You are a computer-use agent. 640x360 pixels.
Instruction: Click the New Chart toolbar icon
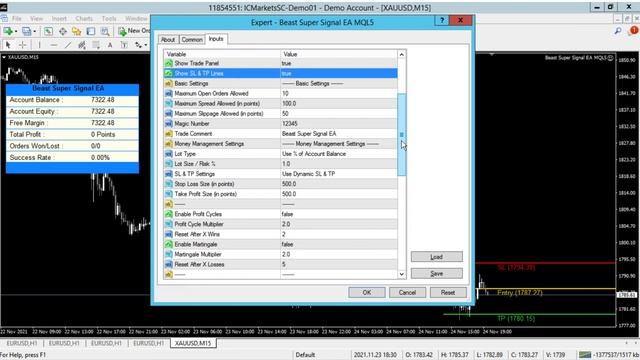7,31
